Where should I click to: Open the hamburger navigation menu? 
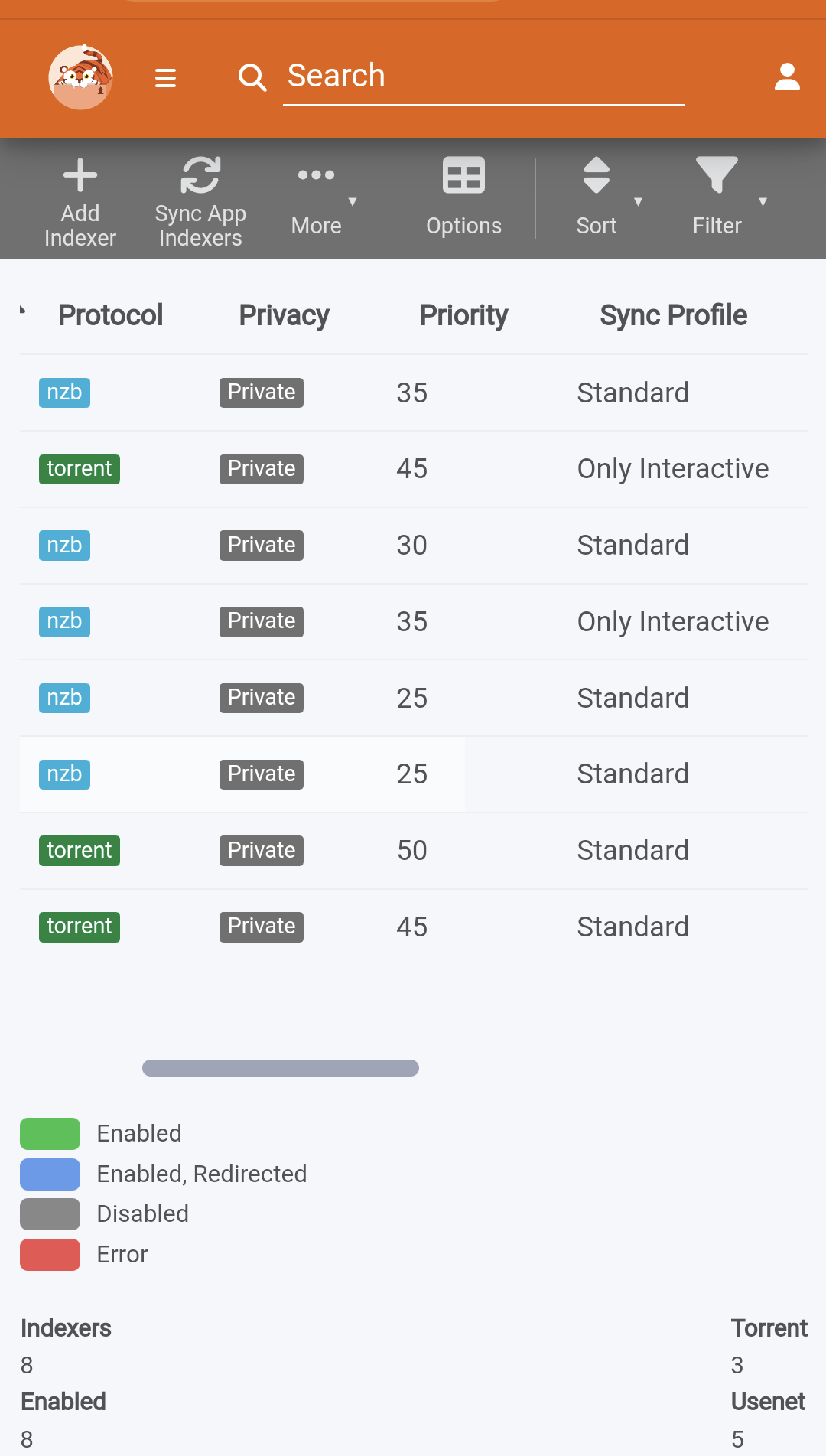[x=164, y=77]
